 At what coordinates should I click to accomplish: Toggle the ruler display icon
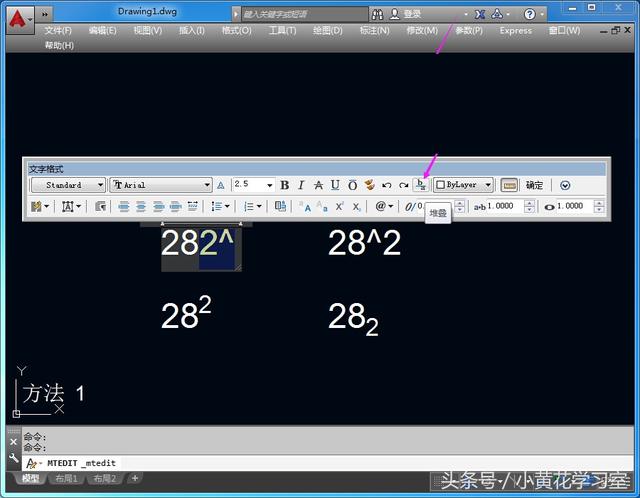click(x=509, y=185)
